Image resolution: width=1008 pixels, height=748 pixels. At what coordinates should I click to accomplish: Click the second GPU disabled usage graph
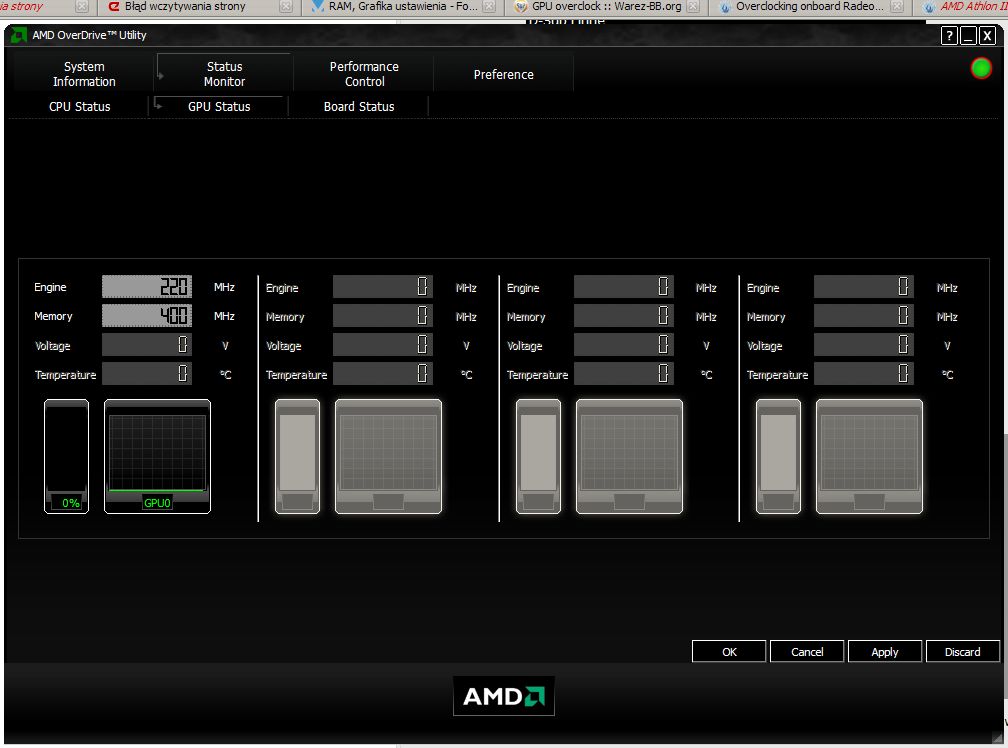[388, 456]
